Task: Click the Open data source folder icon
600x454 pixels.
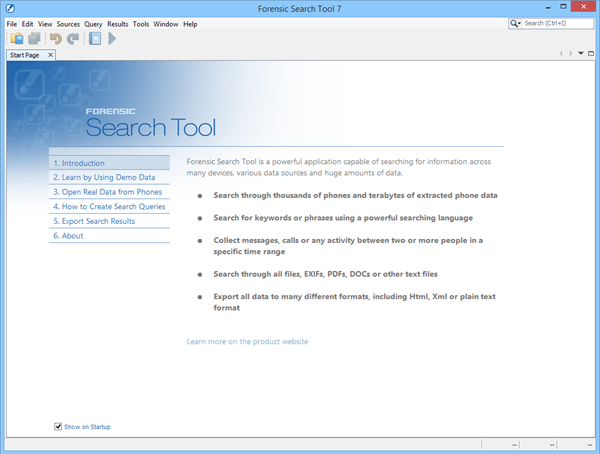Action: (x=16, y=39)
